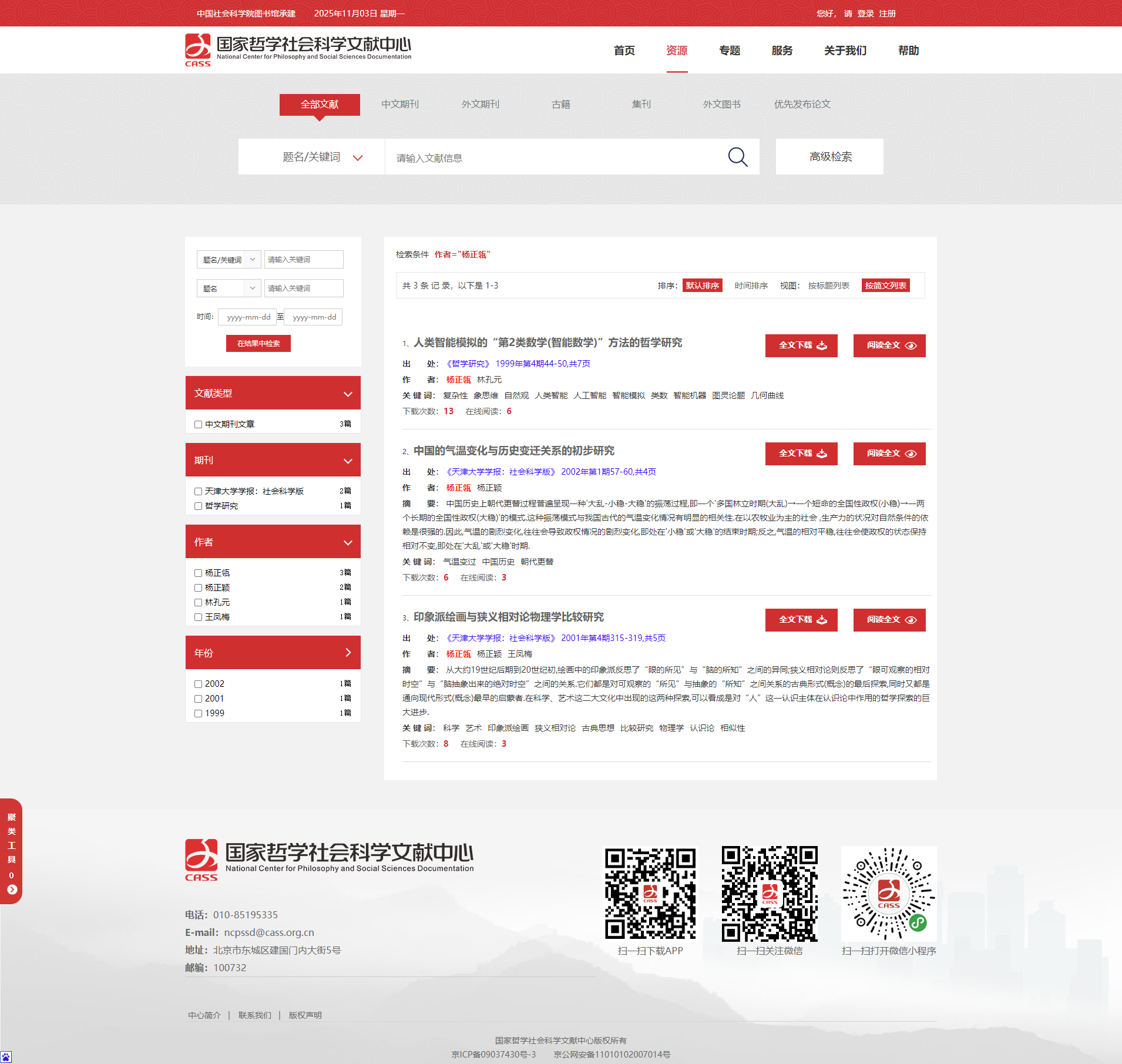Click the magnifying glass search icon

point(737,157)
